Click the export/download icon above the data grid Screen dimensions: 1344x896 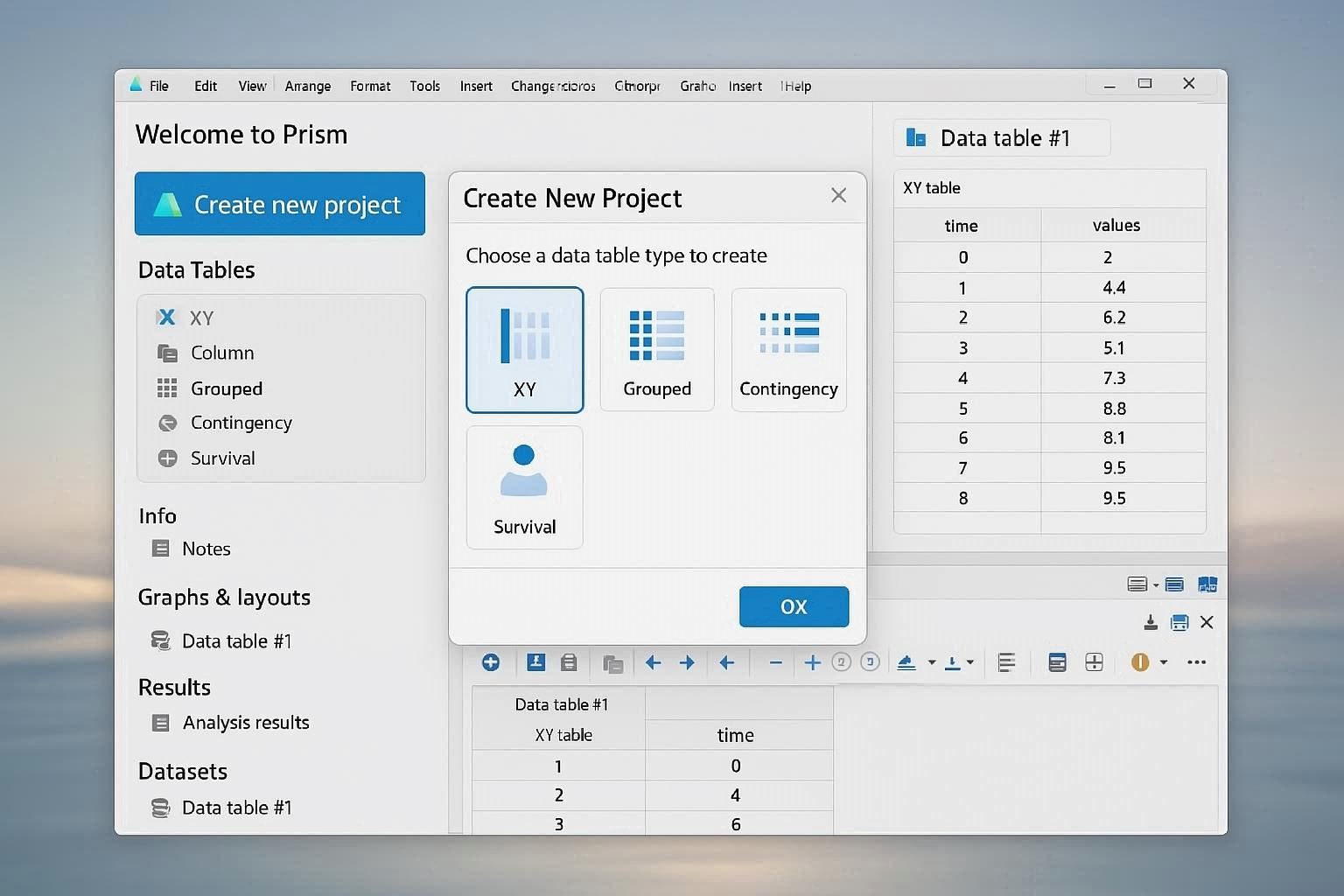1150,622
